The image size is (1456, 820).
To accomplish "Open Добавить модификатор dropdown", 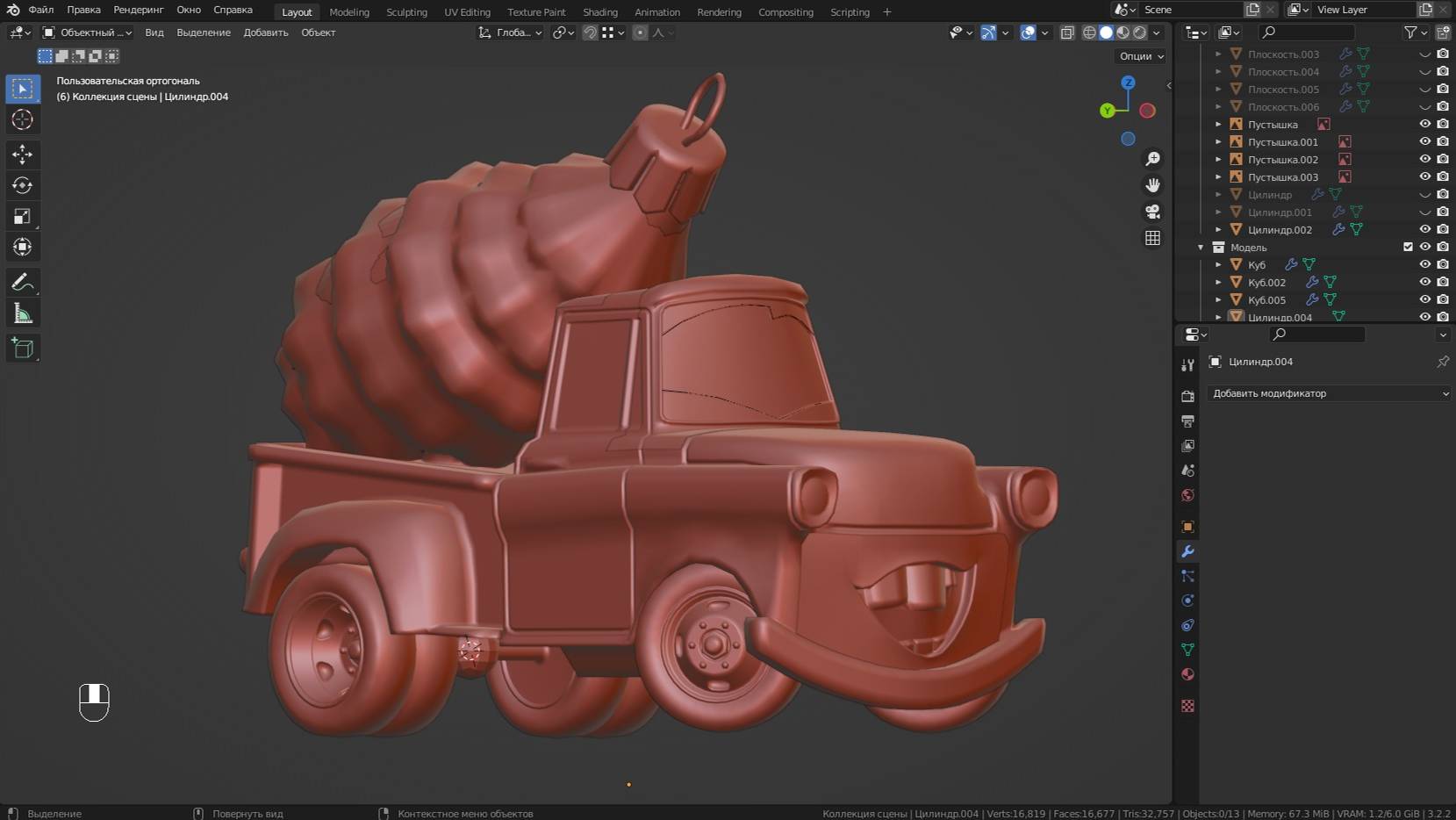I will coord(1330,393).
